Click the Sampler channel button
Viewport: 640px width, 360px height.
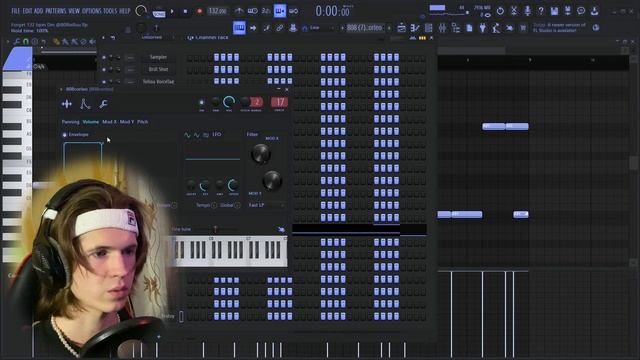[158, 57]
